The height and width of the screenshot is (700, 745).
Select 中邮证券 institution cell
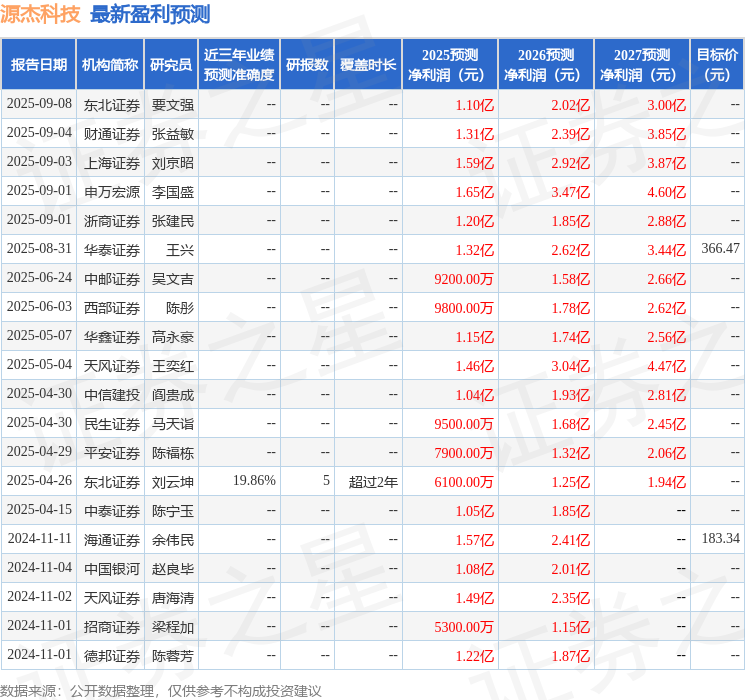112,279
